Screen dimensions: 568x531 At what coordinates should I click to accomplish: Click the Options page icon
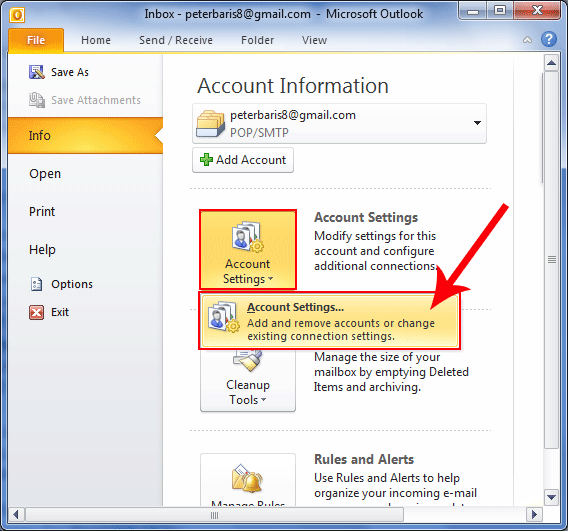[x=36, y=284]
